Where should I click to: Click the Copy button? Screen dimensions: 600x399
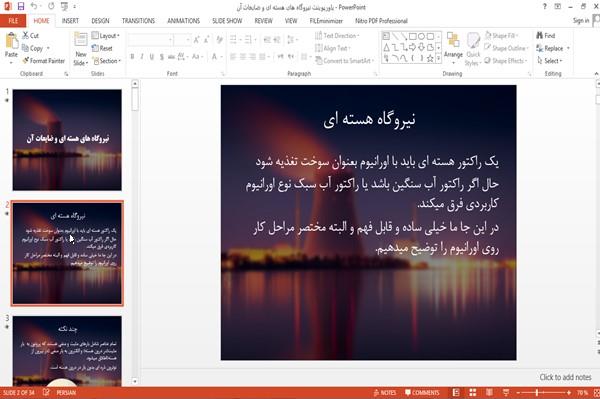[x=33, y=48]
